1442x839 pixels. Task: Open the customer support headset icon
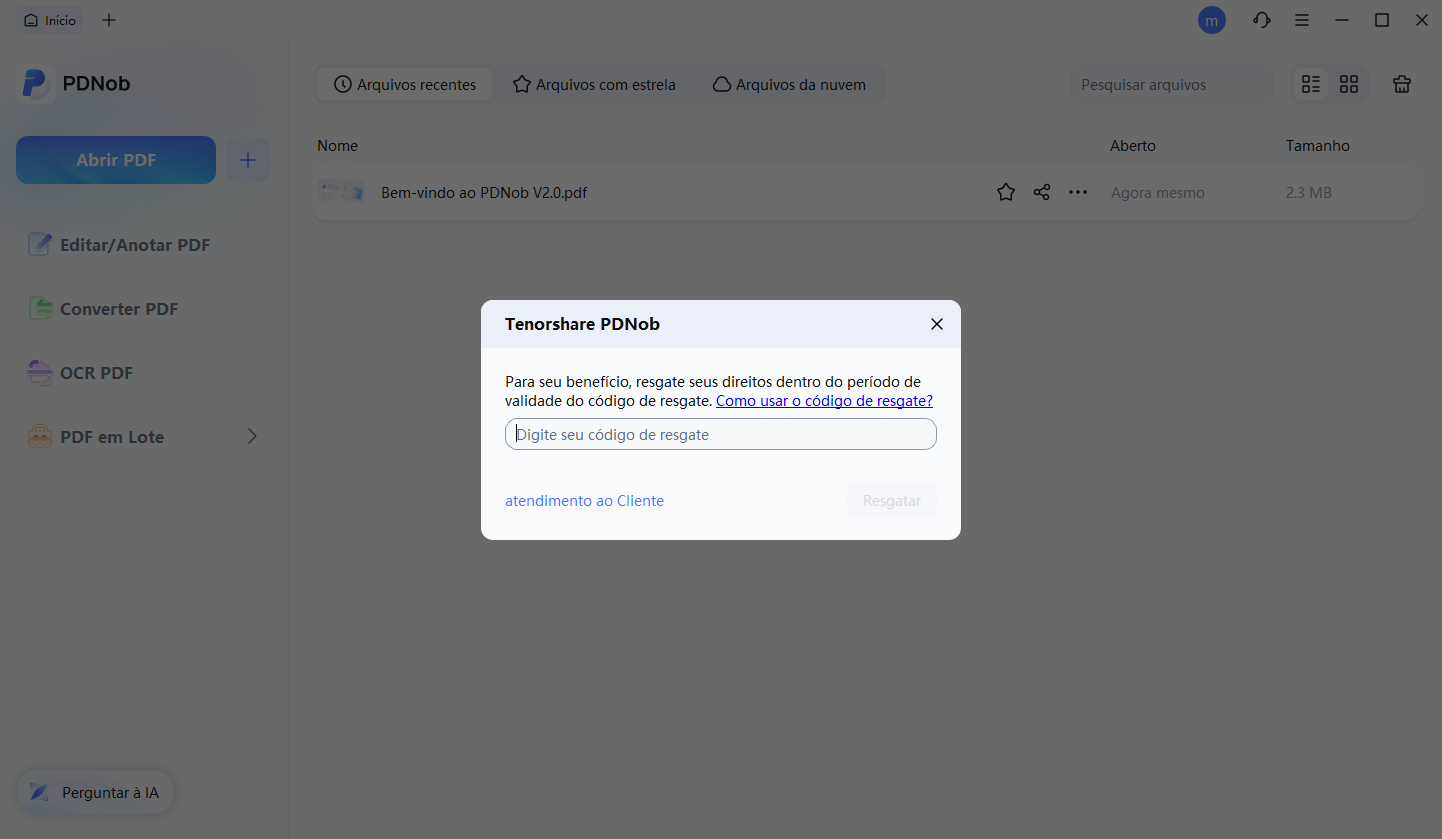[1262, 20]
